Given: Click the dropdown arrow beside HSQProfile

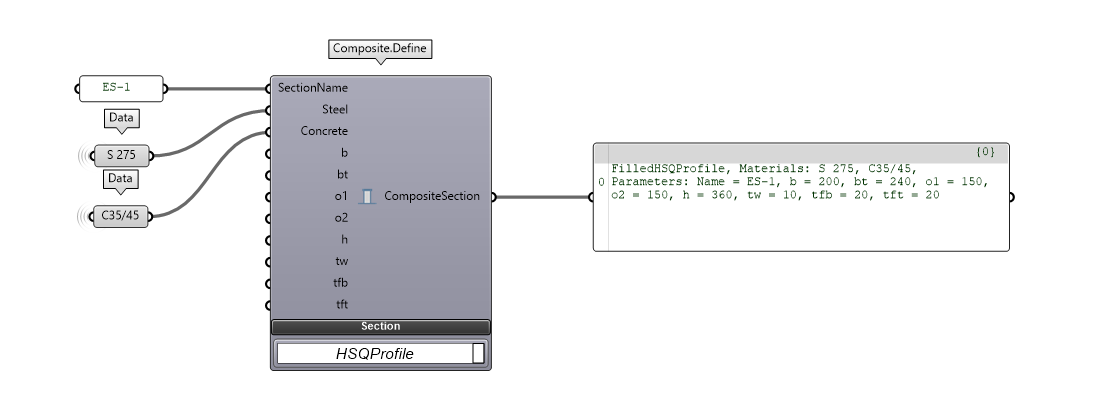Looking at the screenshot, I should coord(478,354).
